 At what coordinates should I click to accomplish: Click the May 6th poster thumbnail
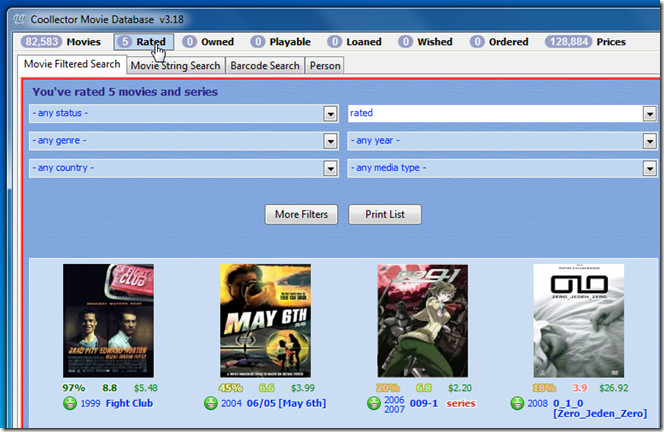(266, 321)
